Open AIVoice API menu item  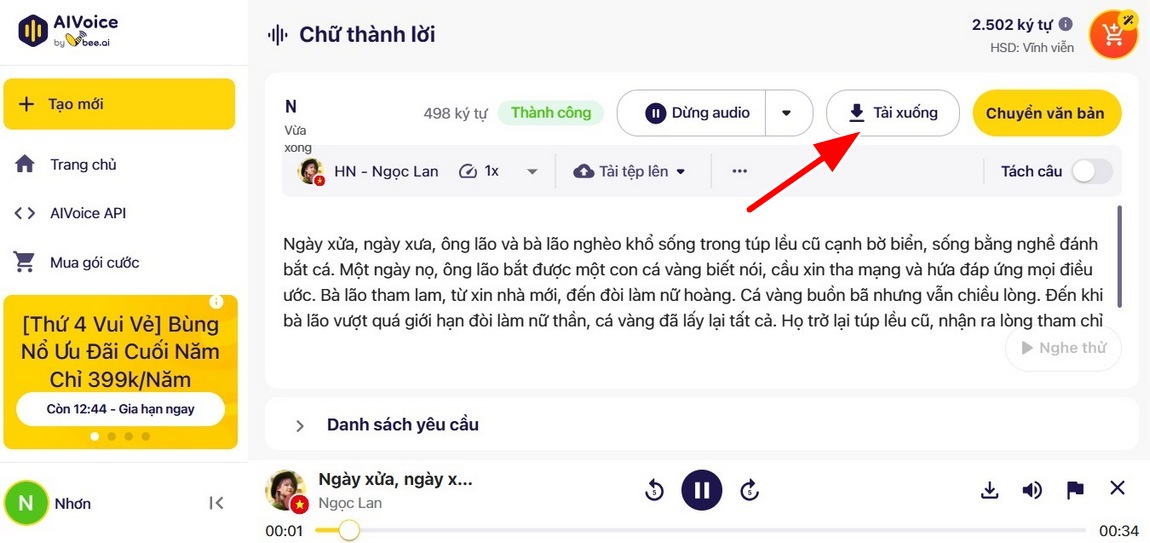click(x=88, y=214)
